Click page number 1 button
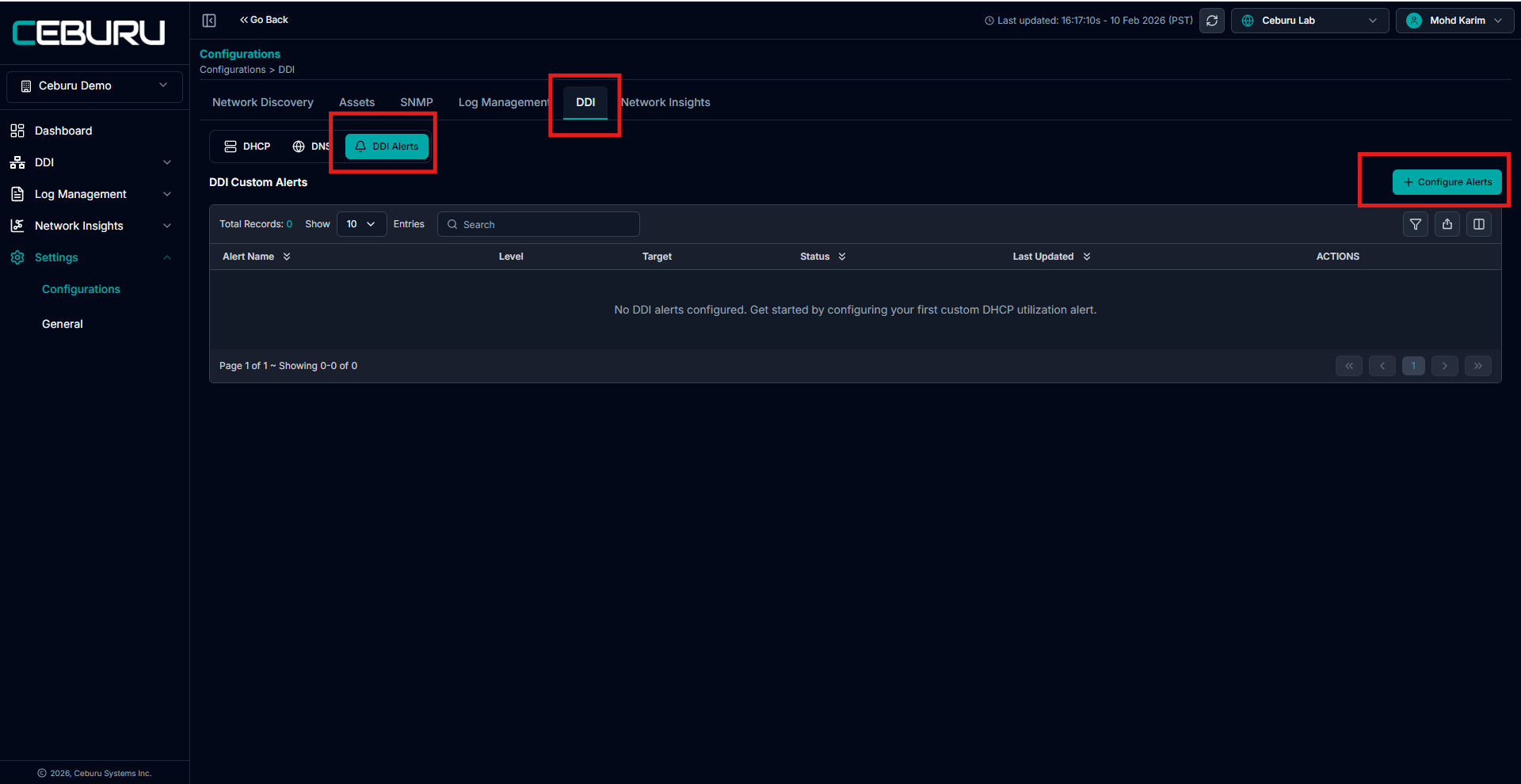Image resolution: width=1521 pixels, height=784 pixels. pos(1413,366)
